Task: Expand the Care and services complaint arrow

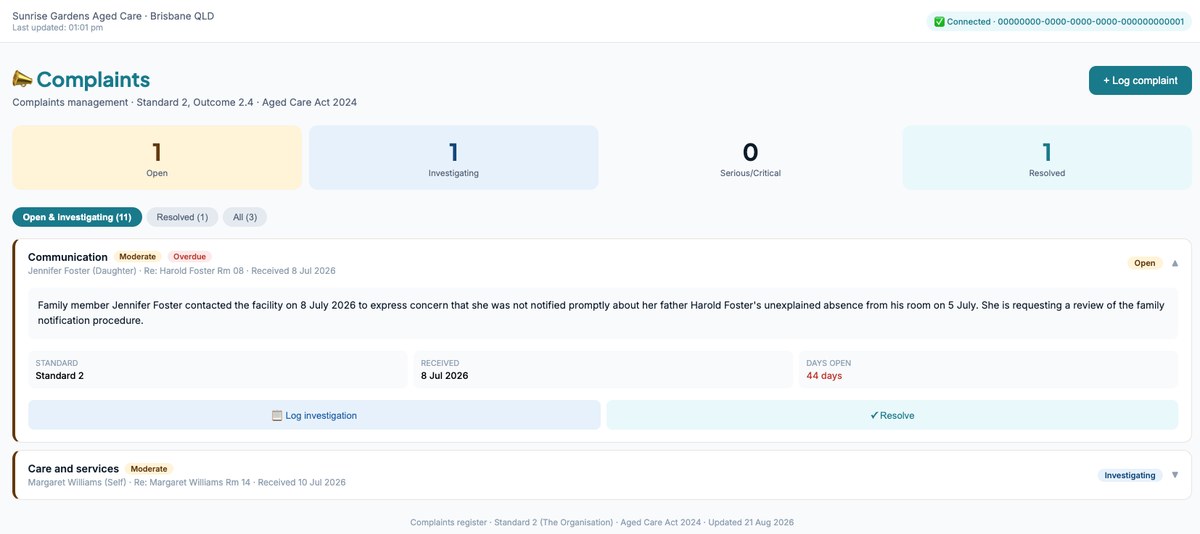Action: coord(1175,475)
